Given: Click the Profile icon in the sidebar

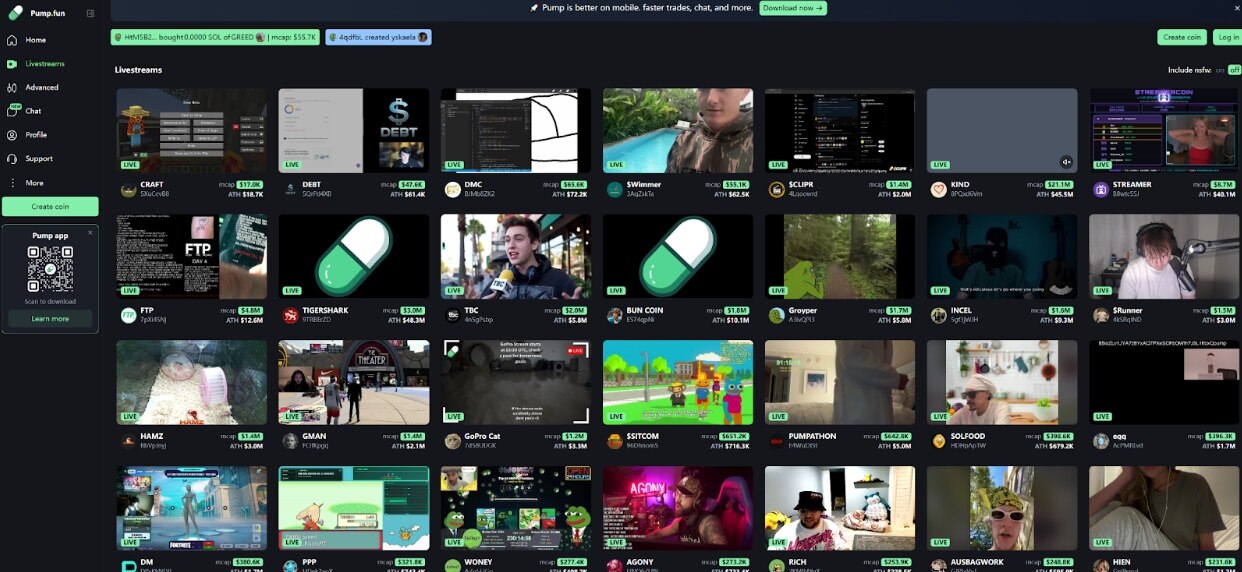Looking at the screenshot, I should (x=12, y=135).
